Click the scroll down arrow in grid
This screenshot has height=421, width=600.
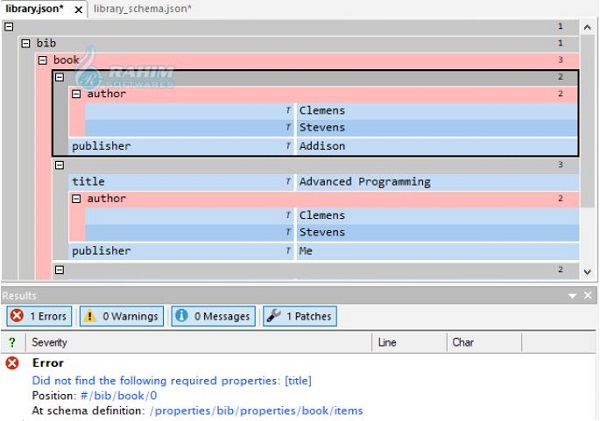coord(587,272)
